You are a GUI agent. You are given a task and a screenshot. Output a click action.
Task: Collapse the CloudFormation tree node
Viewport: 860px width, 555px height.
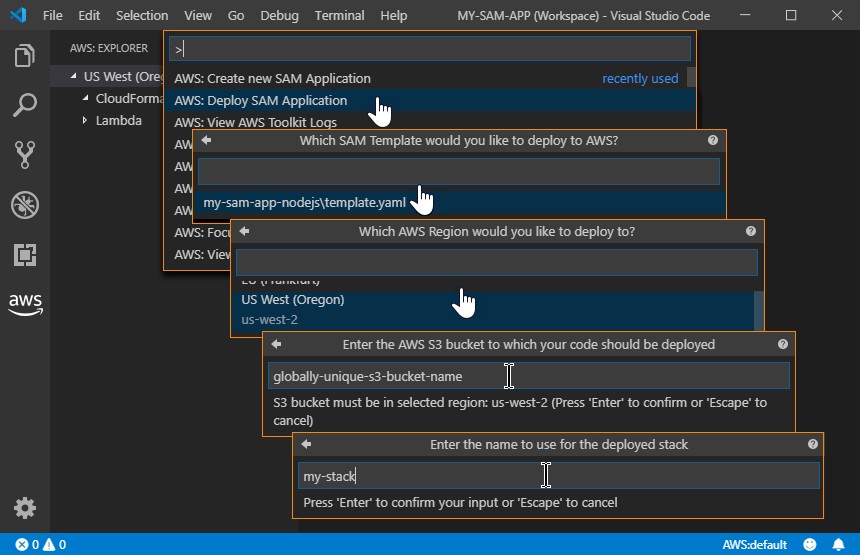tap(85, 98)
